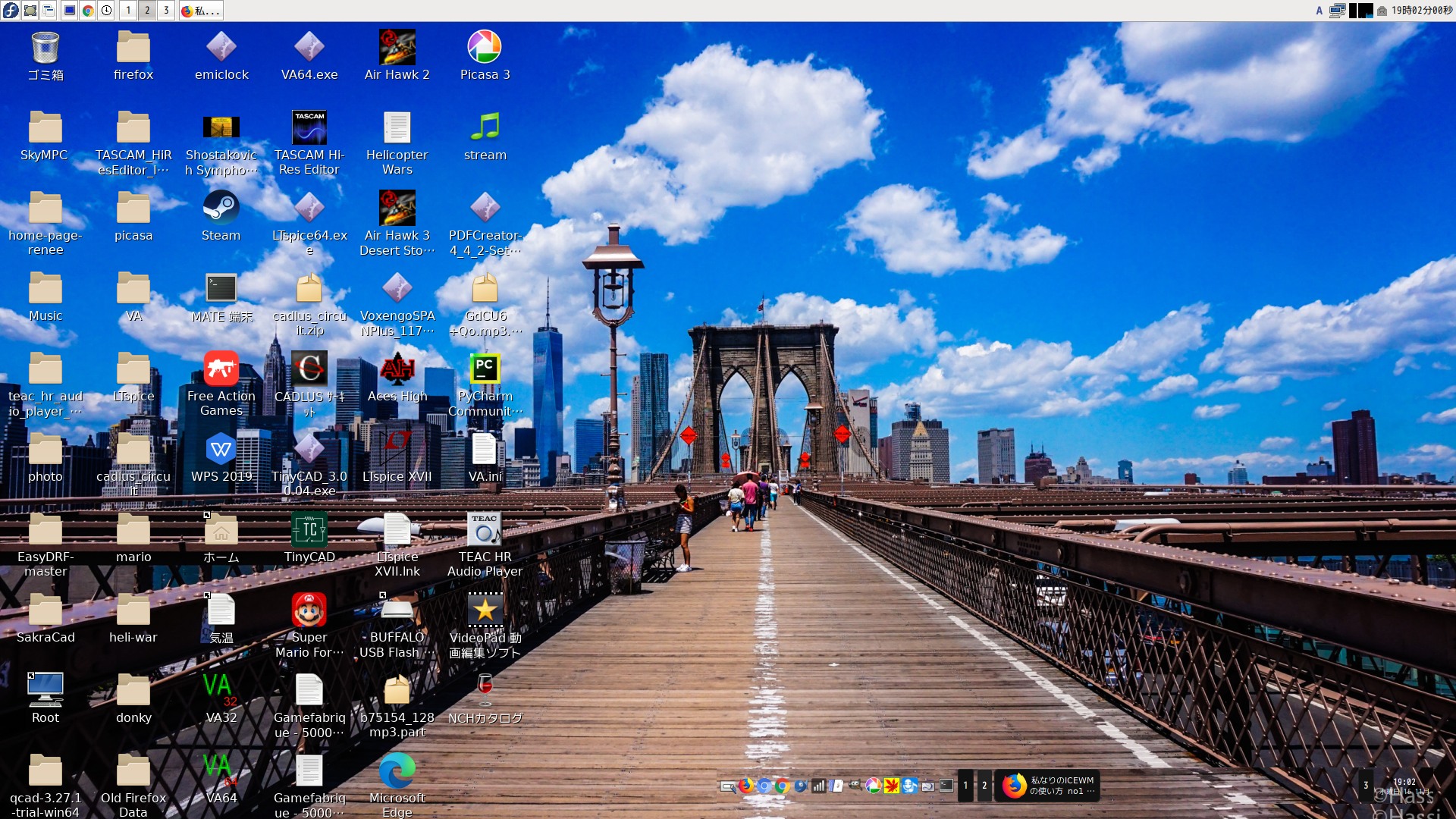Launch PyCharm Community icon

pyautogui.click(x=485, y=369)
